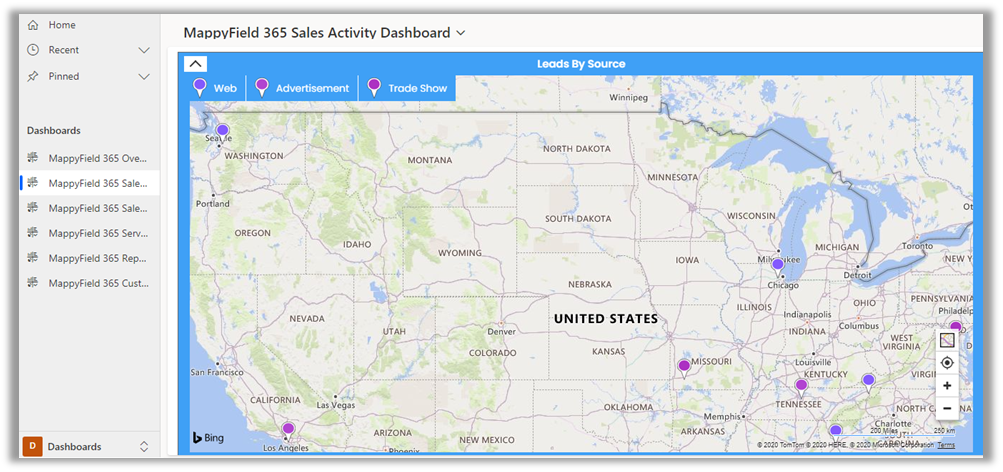Click the map style selector icon
The width and height of the screenshot is (1003, 472).
pyautogui.click(x=947, y=340)
